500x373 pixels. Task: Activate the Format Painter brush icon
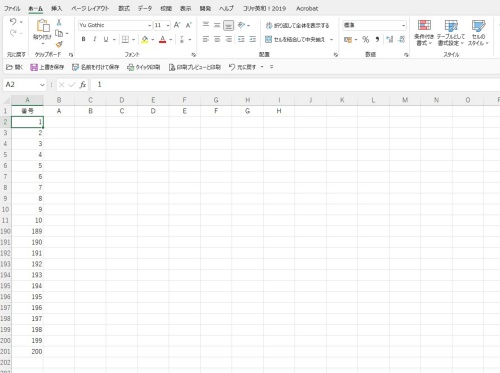click(59, 44)
